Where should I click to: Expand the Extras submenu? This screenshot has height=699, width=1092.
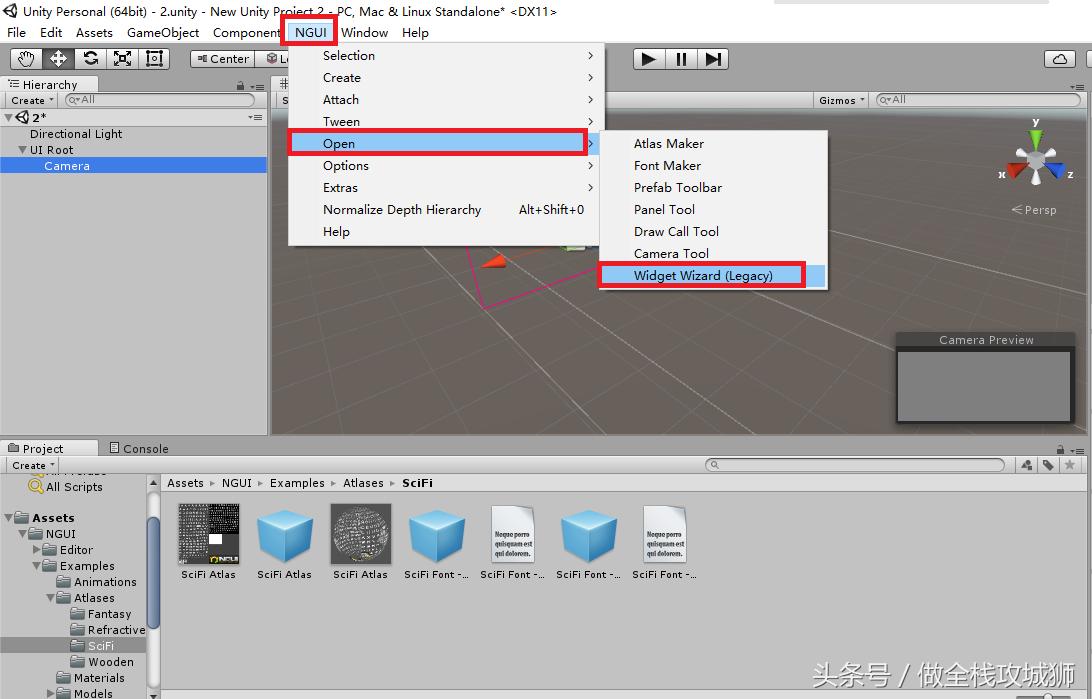(446, 187)
